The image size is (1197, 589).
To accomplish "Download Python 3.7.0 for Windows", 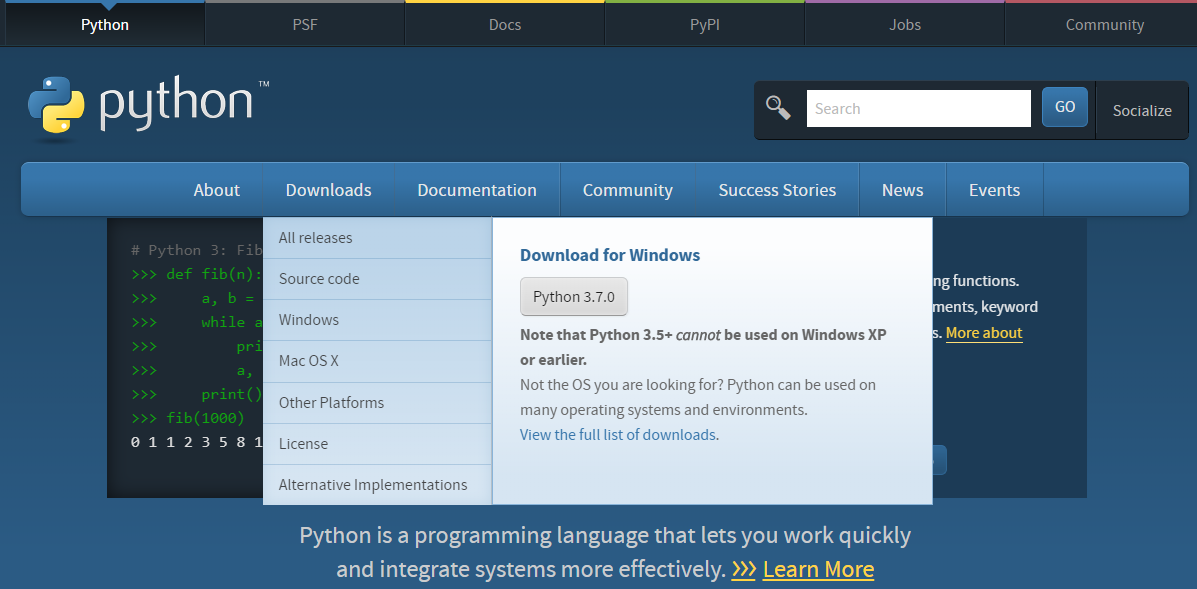I will pyautogui.click(x=574, y=297).
